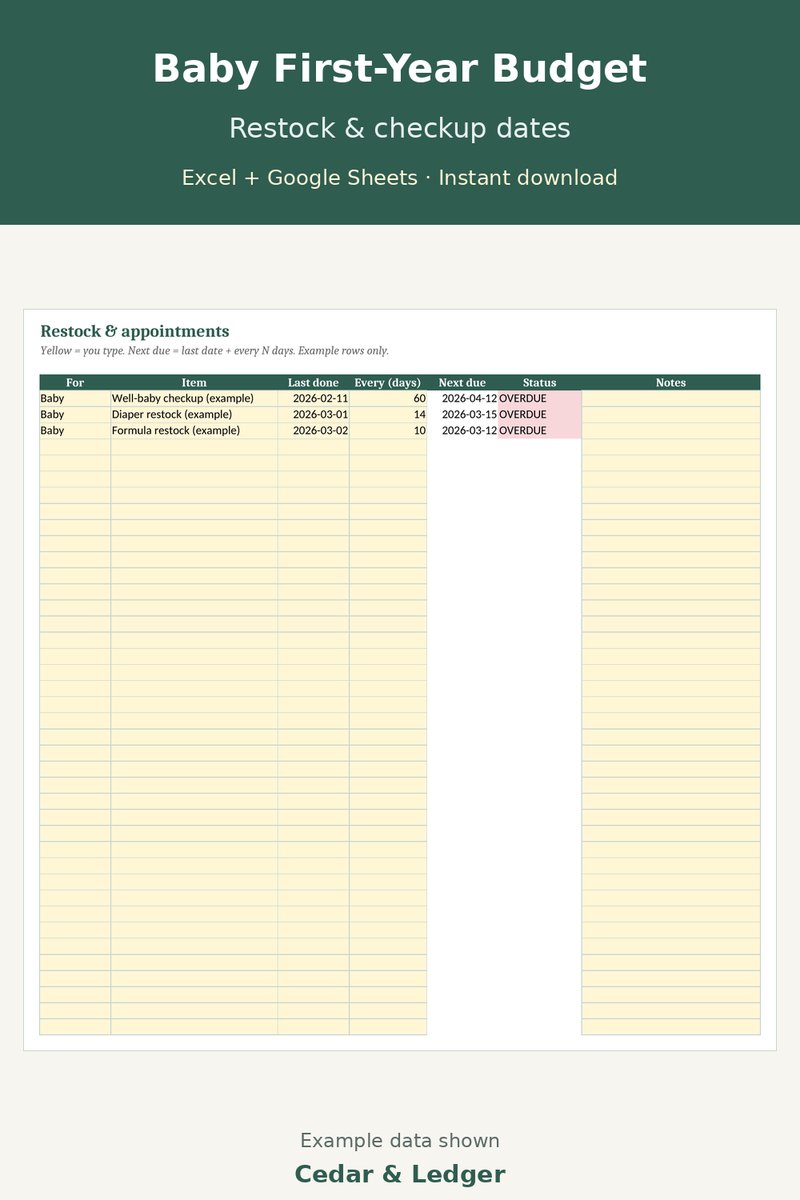Click 'Formula restock (example)' item cell
The width and height of the screenshot is (800, 1200).
point(194,430)
